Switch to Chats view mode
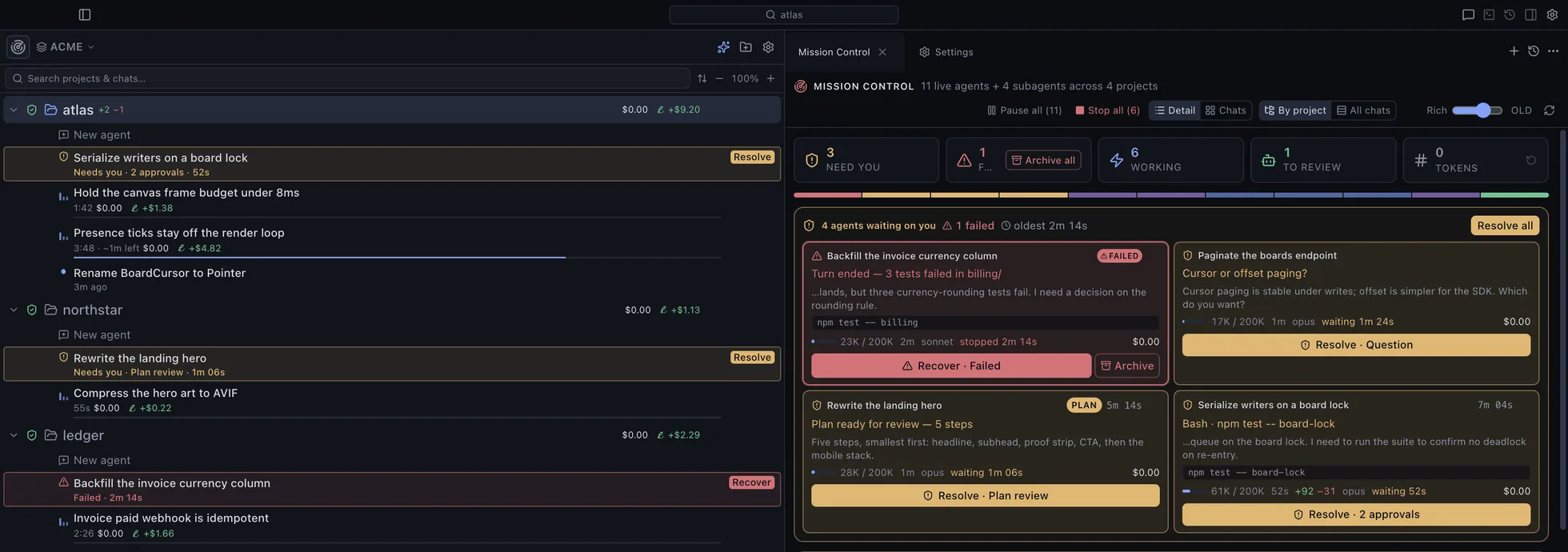This screenshot has width=1568, height=552. (x=1226, y=110)
